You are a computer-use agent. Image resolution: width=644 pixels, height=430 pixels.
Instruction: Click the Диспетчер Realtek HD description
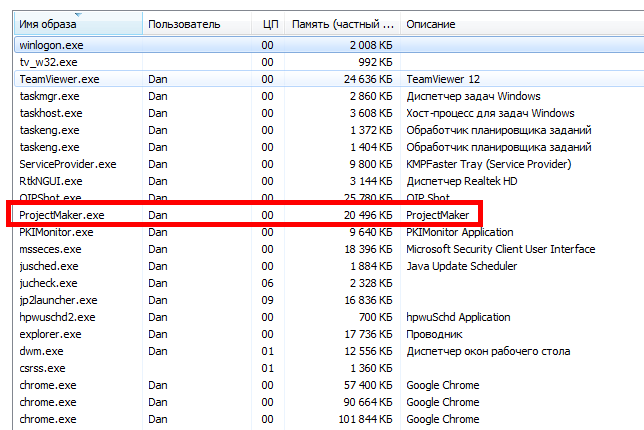coord(462,181)
